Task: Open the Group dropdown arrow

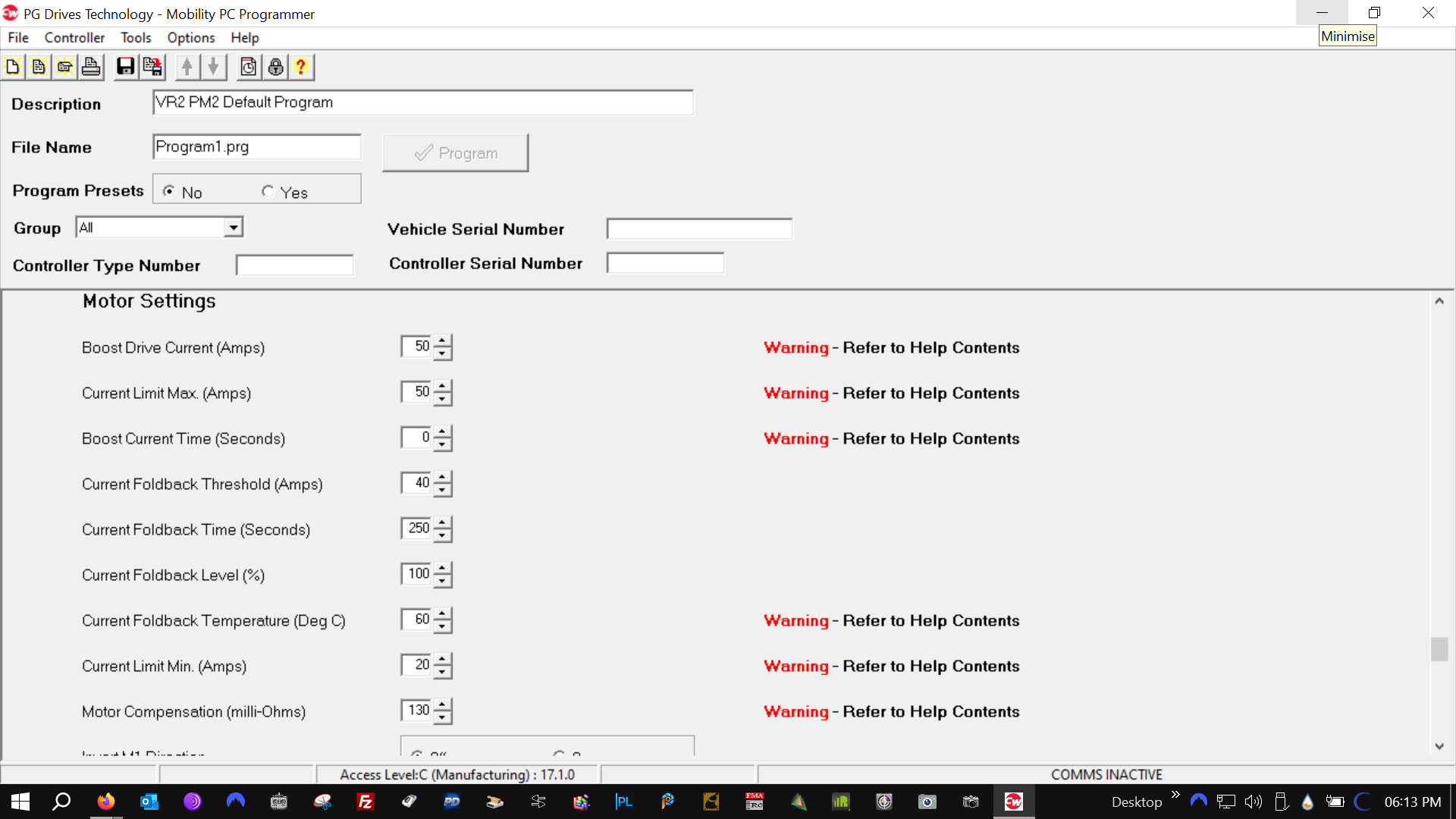Action: tap(234, 227)
